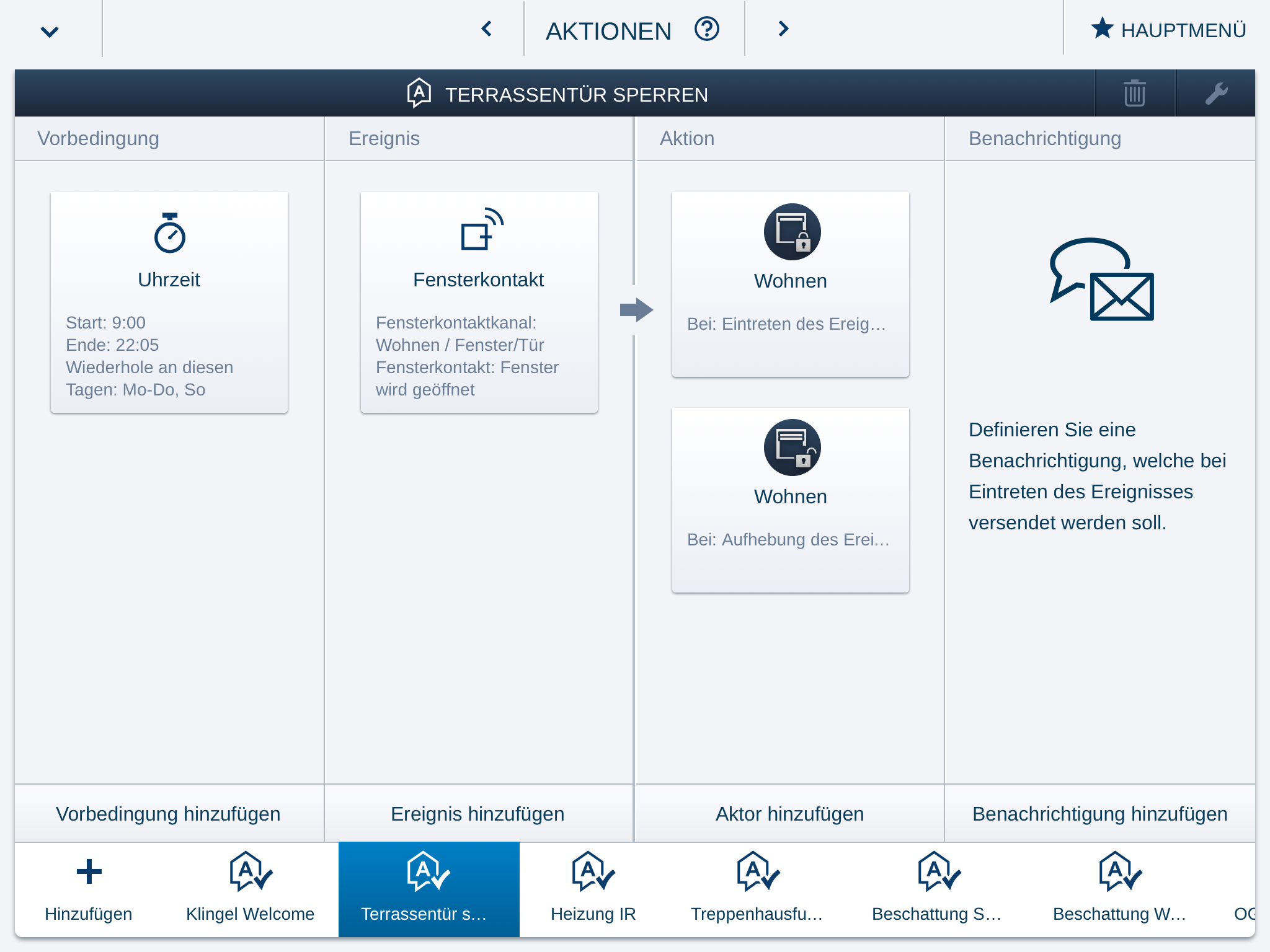Open the locked Wohnen actuator icon
The height and width of the screenshot is (952, 1270).
[792, 232]
